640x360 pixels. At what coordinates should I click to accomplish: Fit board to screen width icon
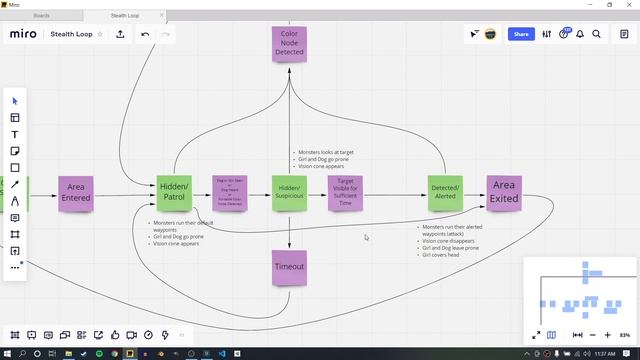578,335
